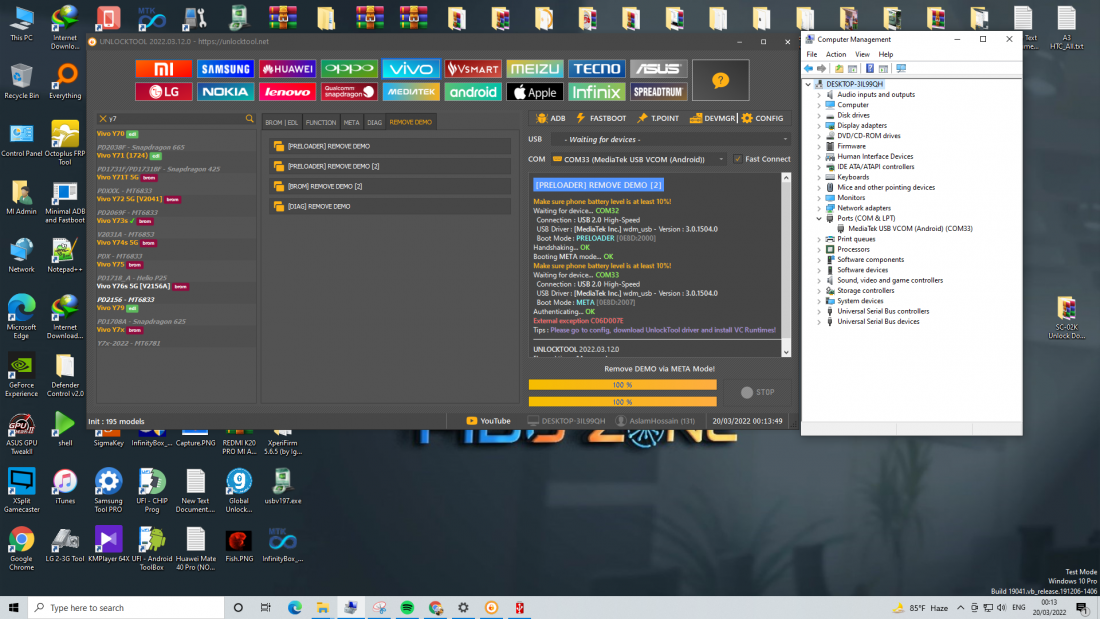Click the YouTube link in status bar

(x=488, y=421)
